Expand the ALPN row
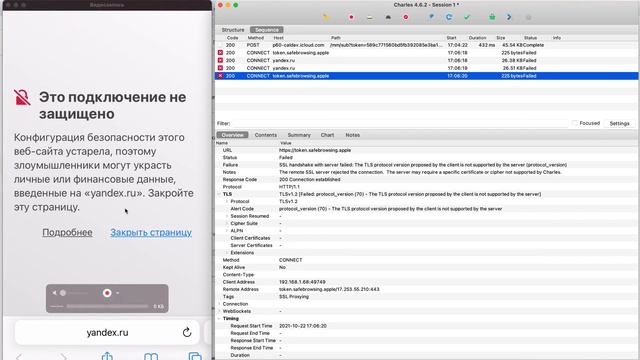Image resolution: width=640 pixels, height=360 pixels. (227, 231)
